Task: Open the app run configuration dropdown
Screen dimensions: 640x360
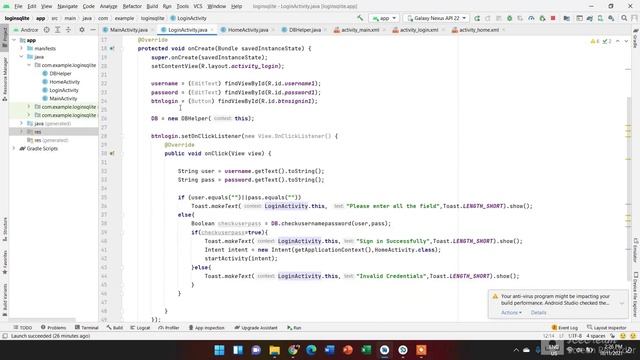Action: [384, 18]
